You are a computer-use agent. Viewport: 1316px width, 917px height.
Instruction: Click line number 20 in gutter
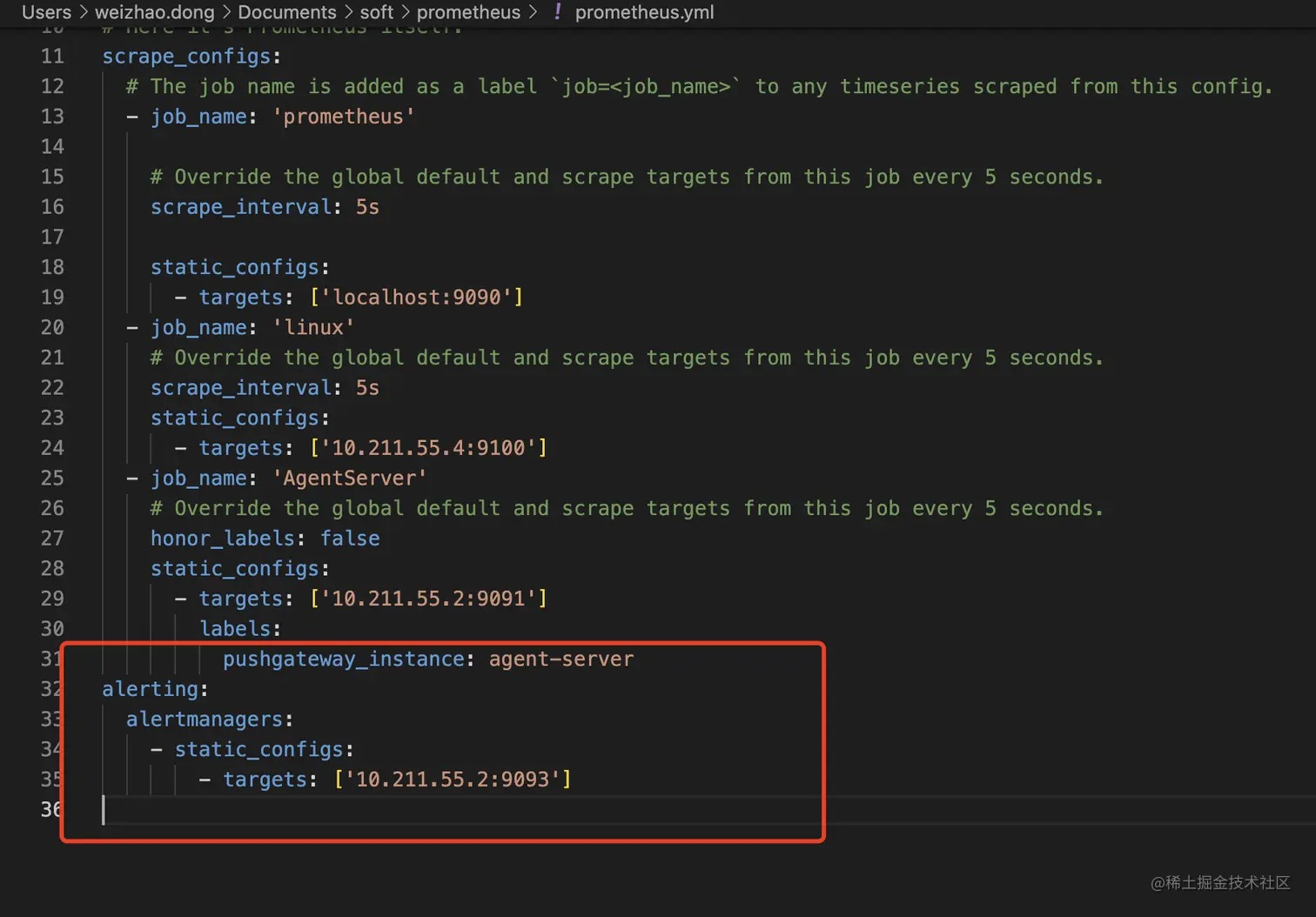pyautogui.click(x=52, y=328)
